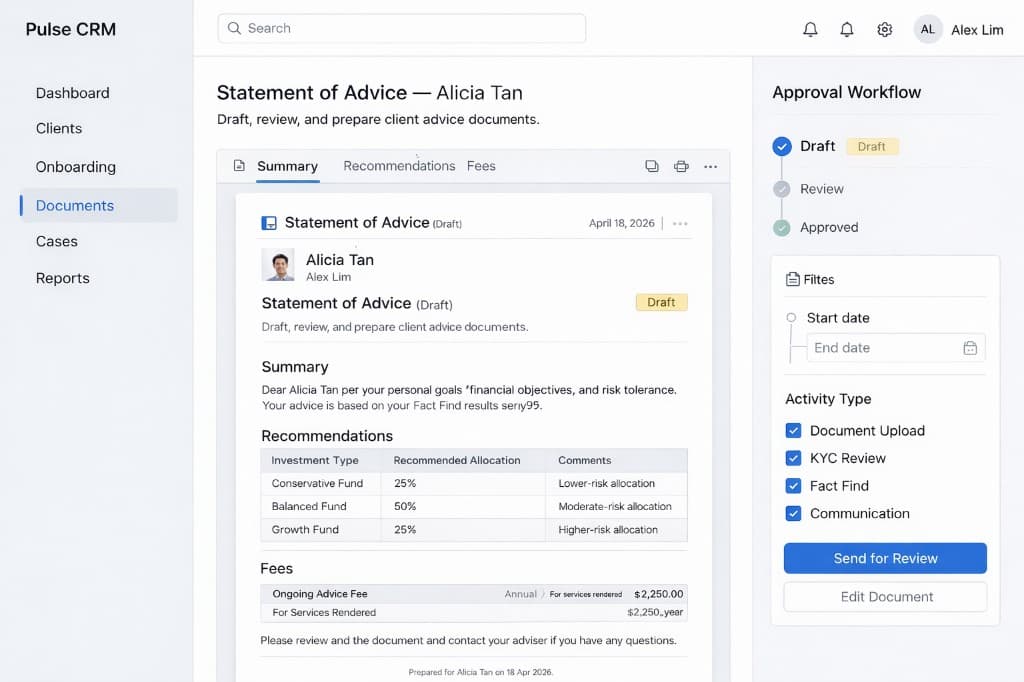Click the search magnifier icon
Image resolution: width=1024 pixels, height=682 pixels.
[x=233, y=28]
